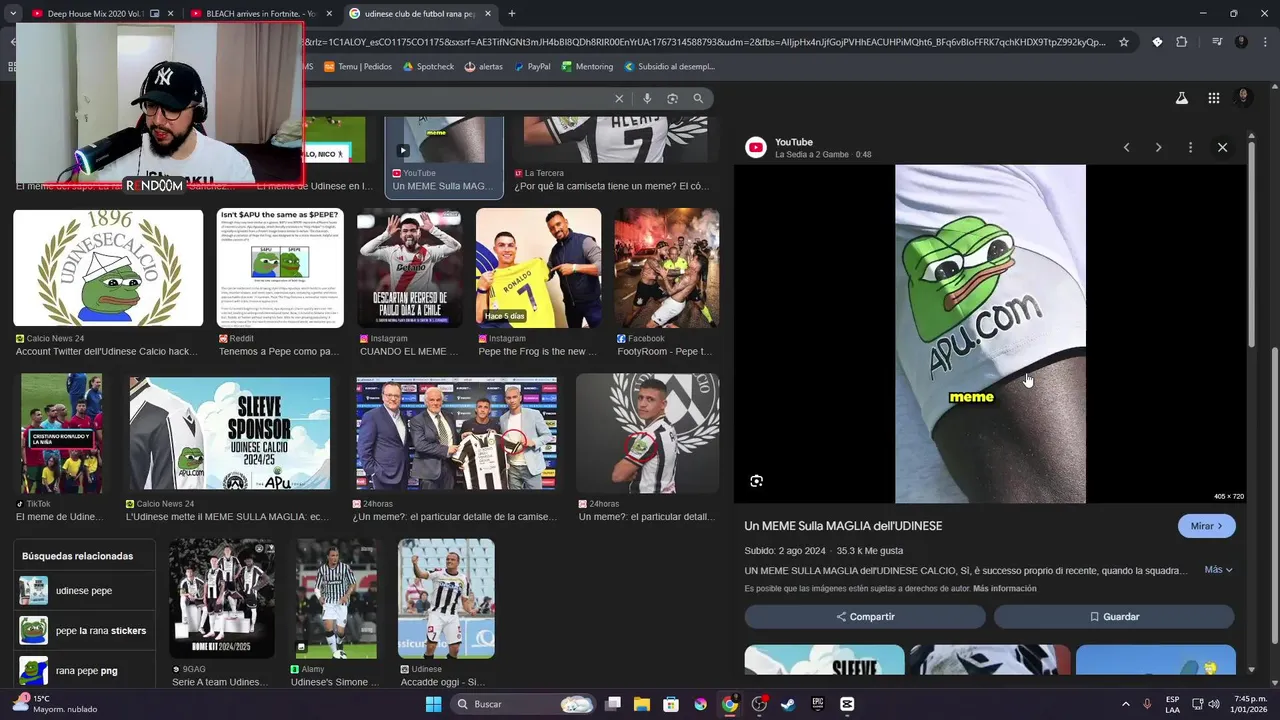Click the taskbar microphone indicator

1147,704
